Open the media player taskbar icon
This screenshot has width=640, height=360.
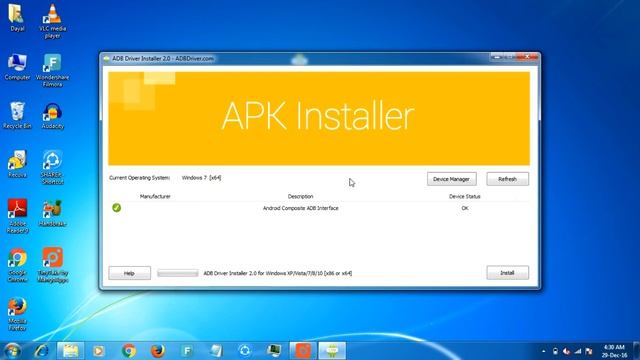(x=98, y=351)
